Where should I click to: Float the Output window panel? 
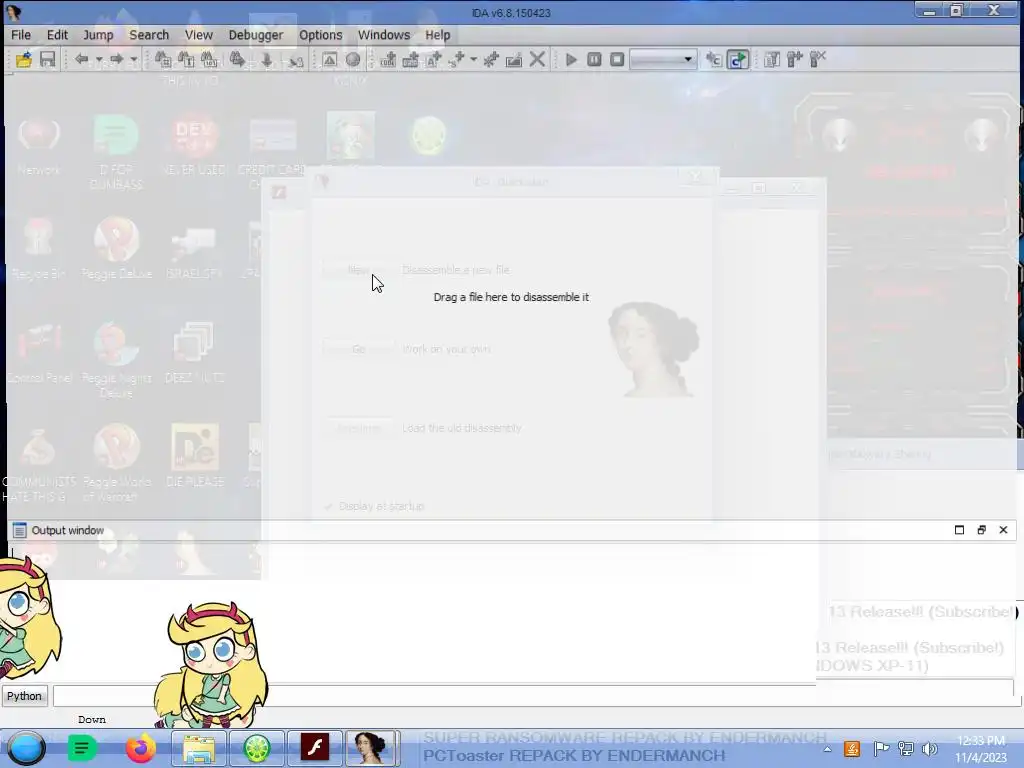(x=982, y=530)
